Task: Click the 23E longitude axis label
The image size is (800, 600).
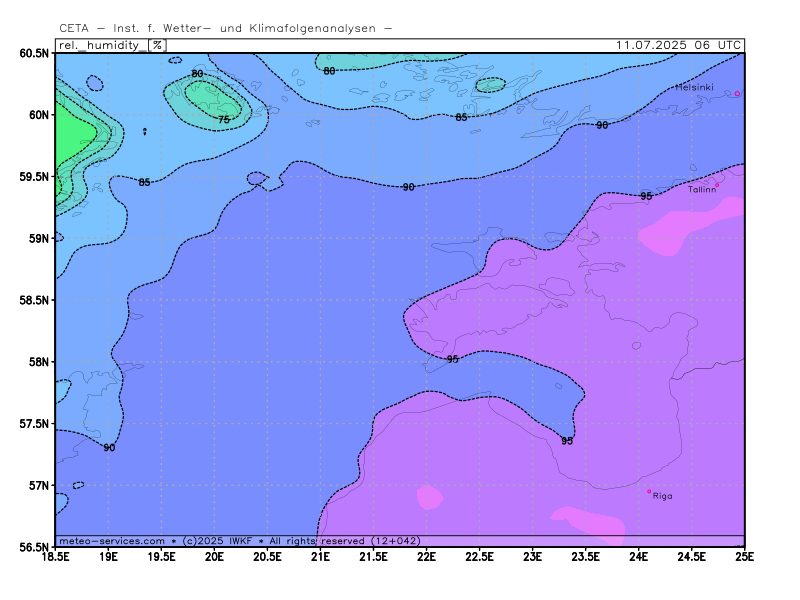Action: (x=533, y=557)
